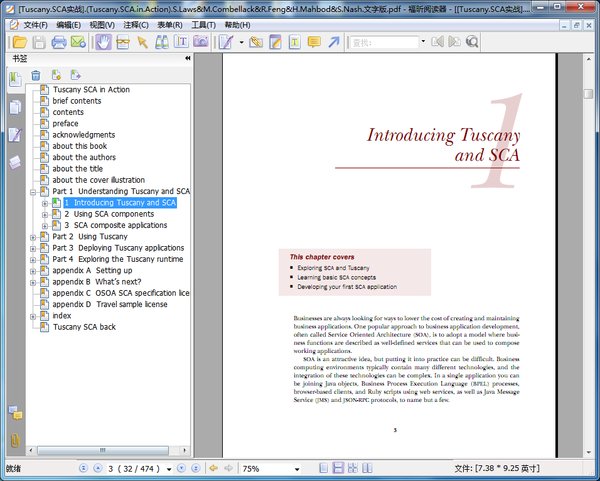Click into the find search field

click(x=384, y=42)
